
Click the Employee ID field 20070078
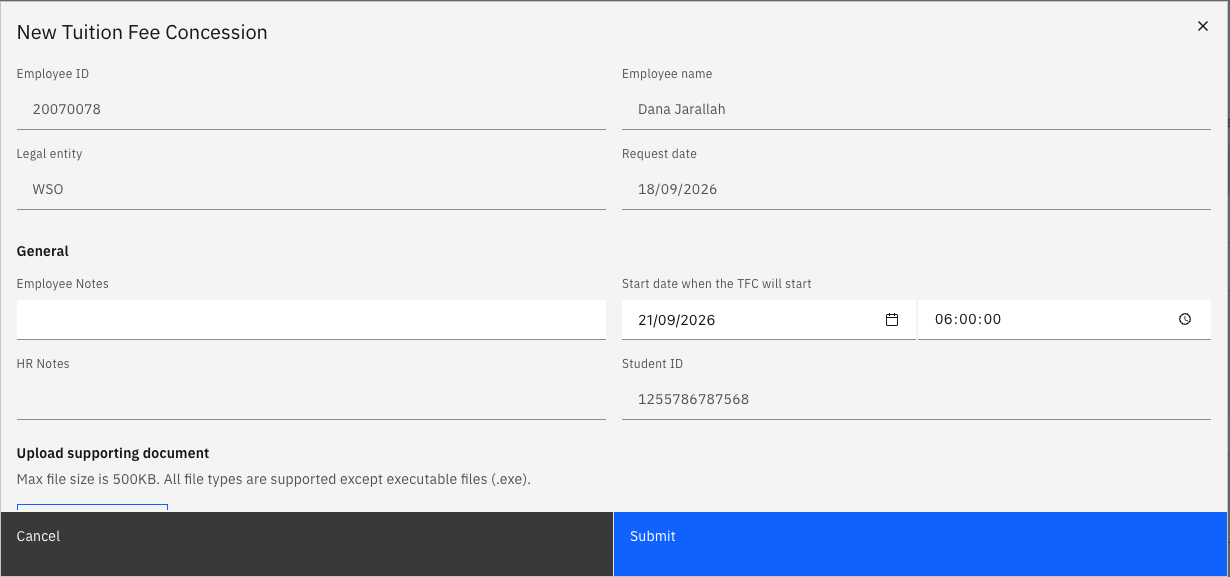point(311,110)
